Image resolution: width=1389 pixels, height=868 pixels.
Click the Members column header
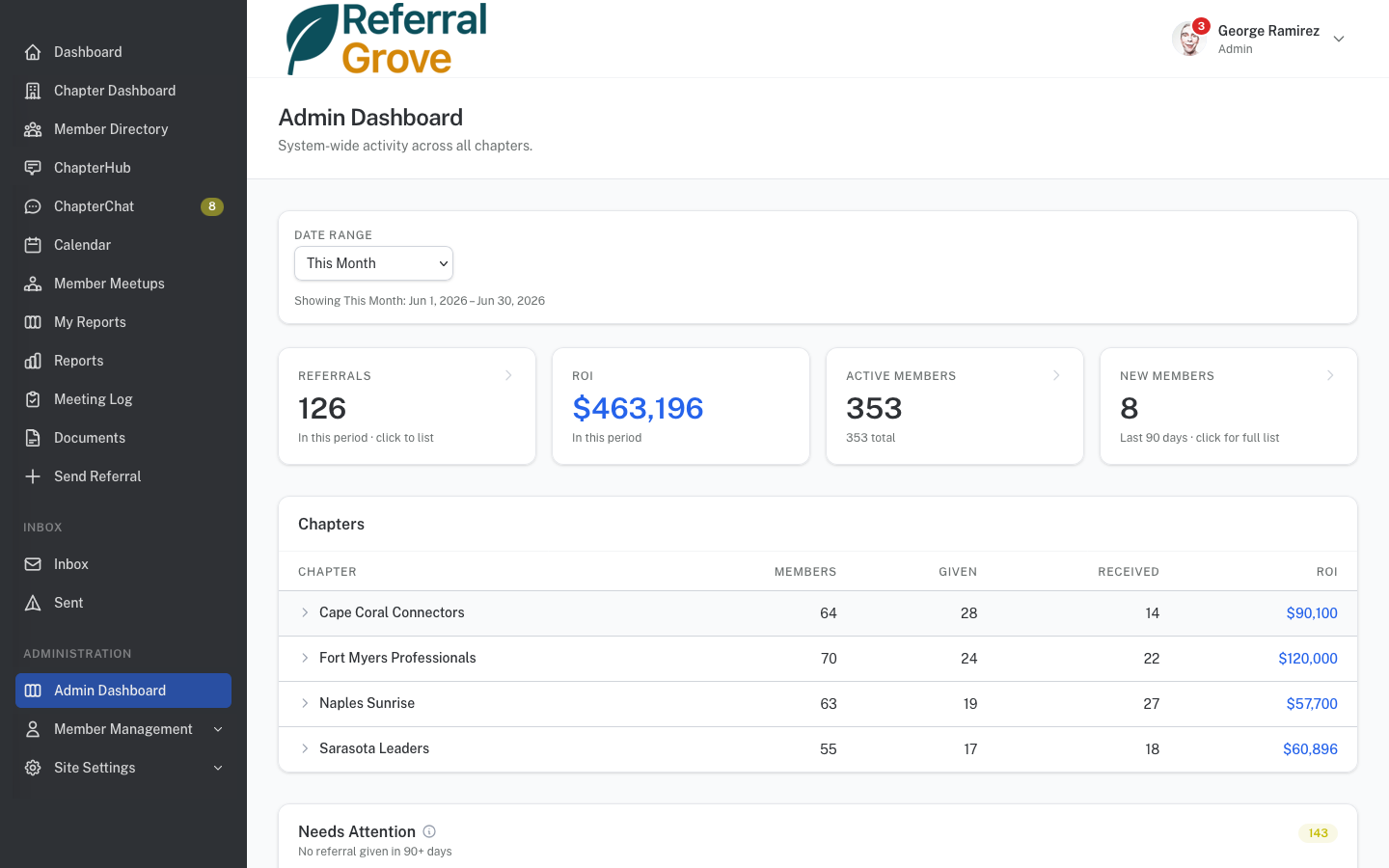click(805, 572)
